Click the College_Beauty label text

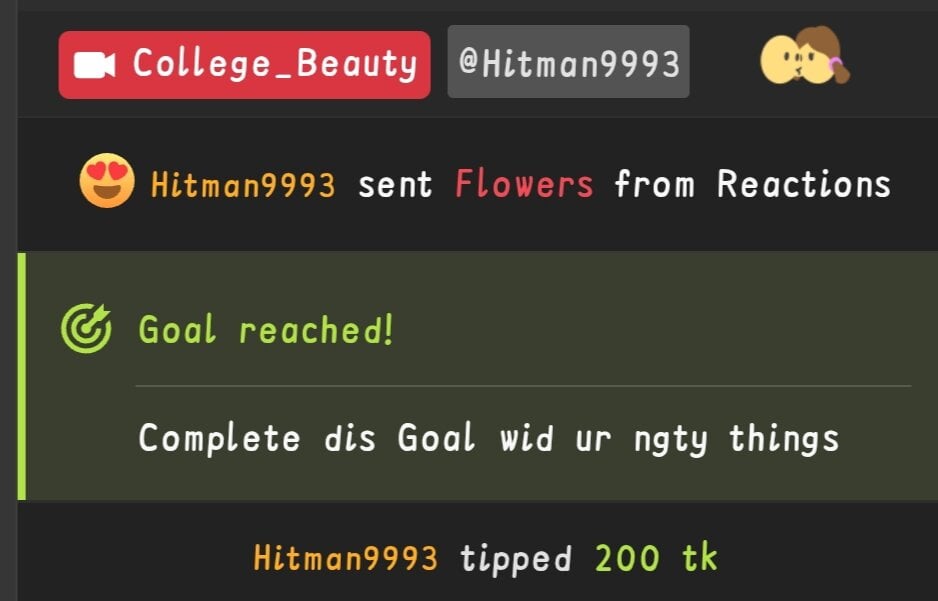[x=275, y=64]
